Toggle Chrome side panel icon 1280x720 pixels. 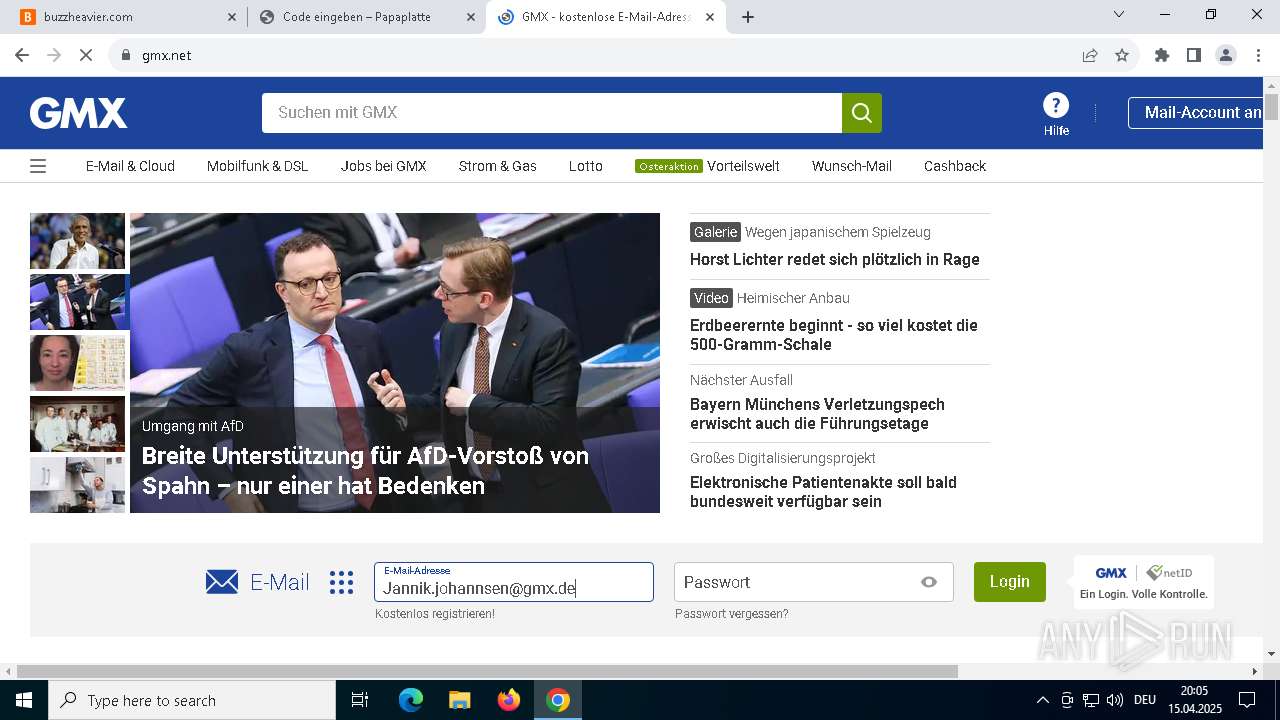(1194, 55)
